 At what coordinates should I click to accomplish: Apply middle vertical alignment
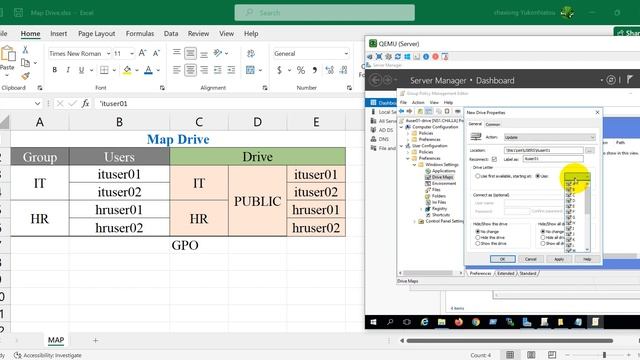190,53
